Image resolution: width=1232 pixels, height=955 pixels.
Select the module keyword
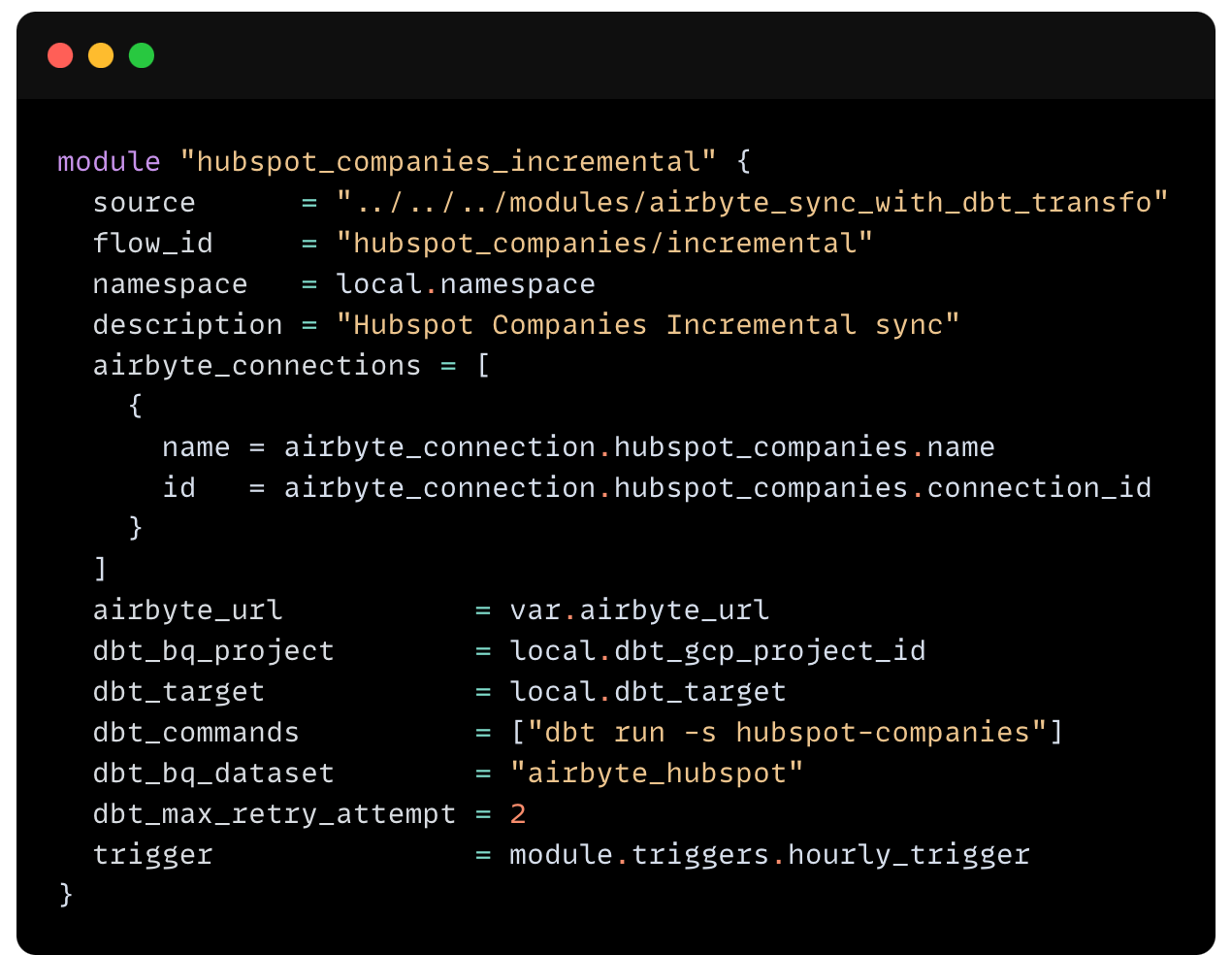coord(109,161)
